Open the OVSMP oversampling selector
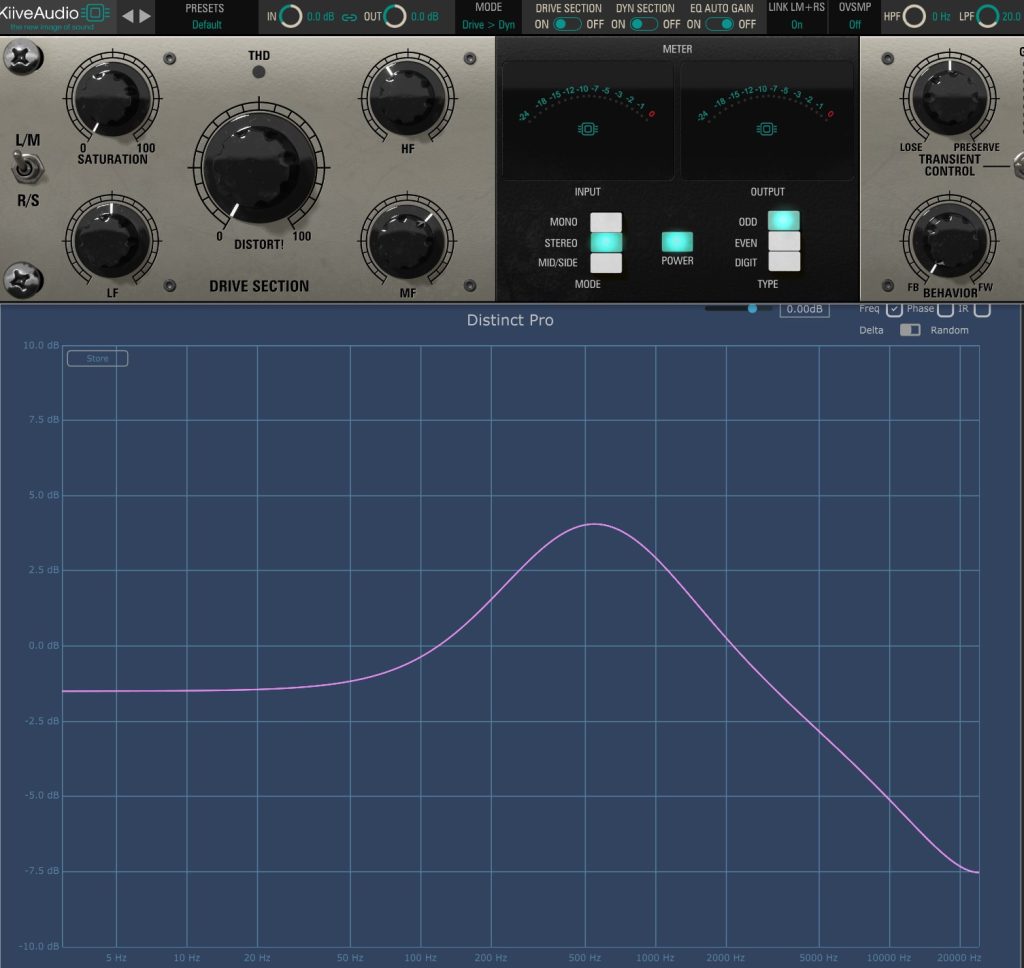 coord(855,24)
